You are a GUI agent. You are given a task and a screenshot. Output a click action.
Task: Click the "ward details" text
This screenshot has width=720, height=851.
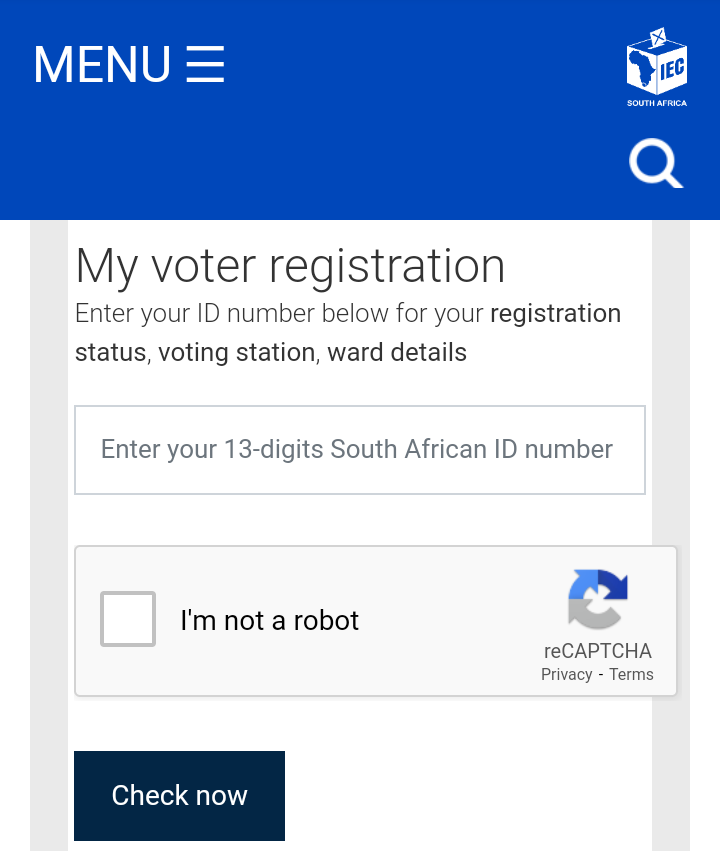[397, 353]
